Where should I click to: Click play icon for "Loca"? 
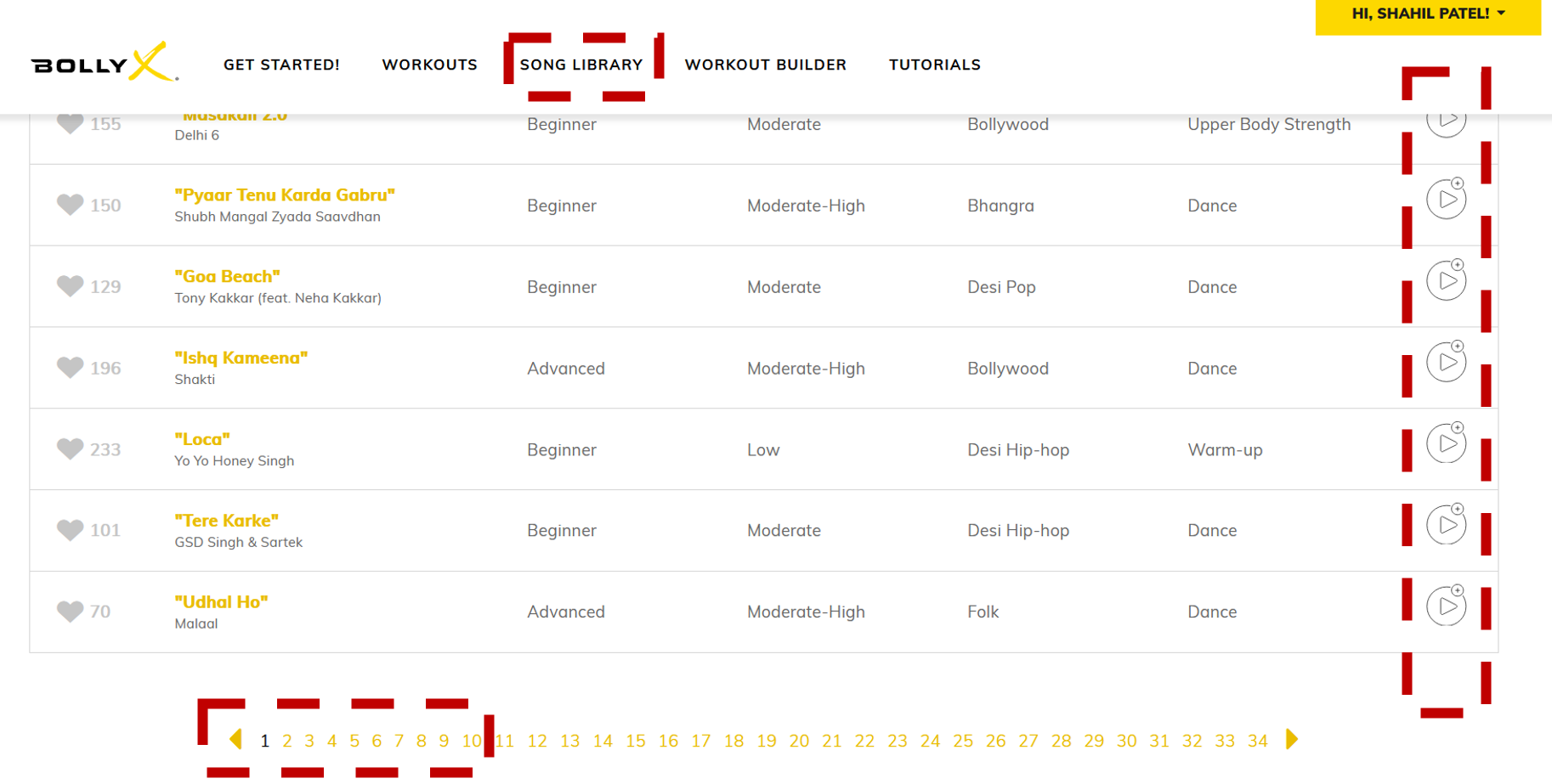pos(1446,444)
